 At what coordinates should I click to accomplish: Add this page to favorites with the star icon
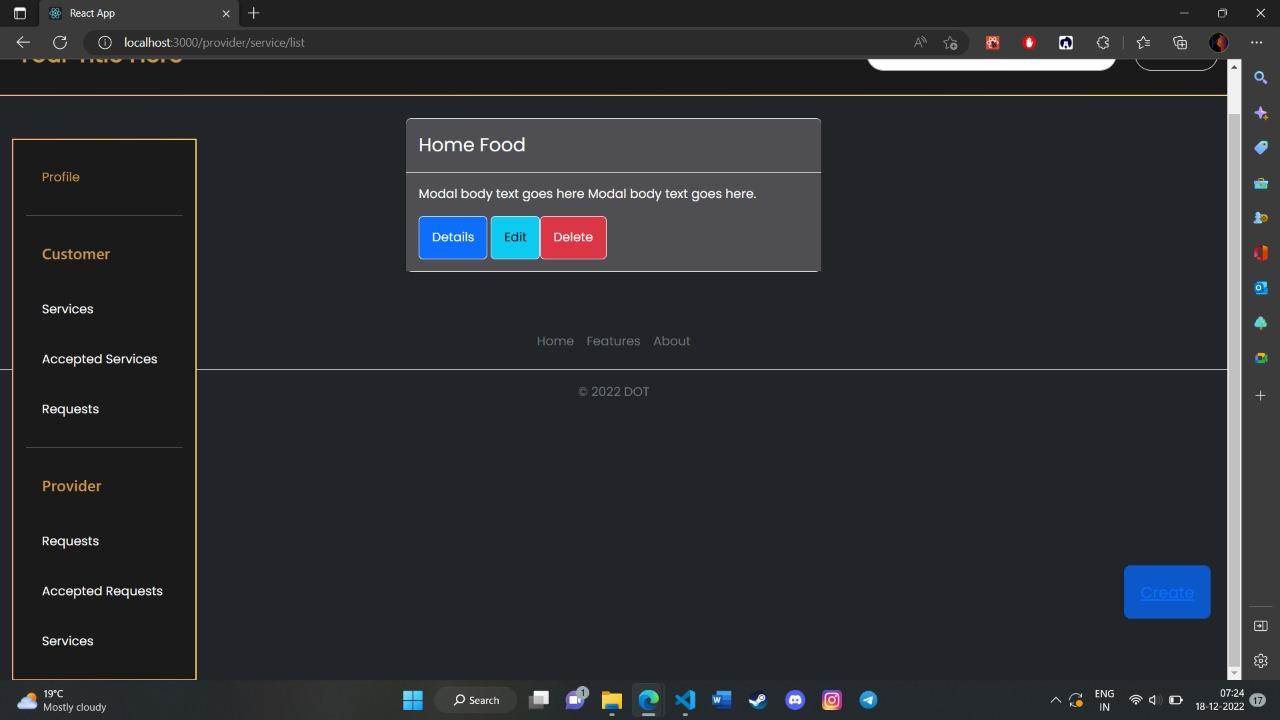[x=950, y=42]
